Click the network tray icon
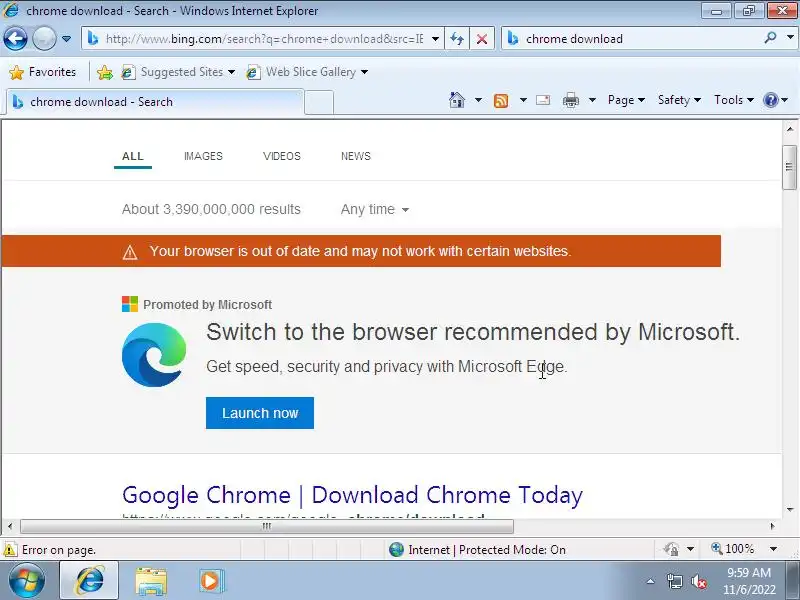Image resolution: width=800 pixels, height=600 pixels. [674, 581]
